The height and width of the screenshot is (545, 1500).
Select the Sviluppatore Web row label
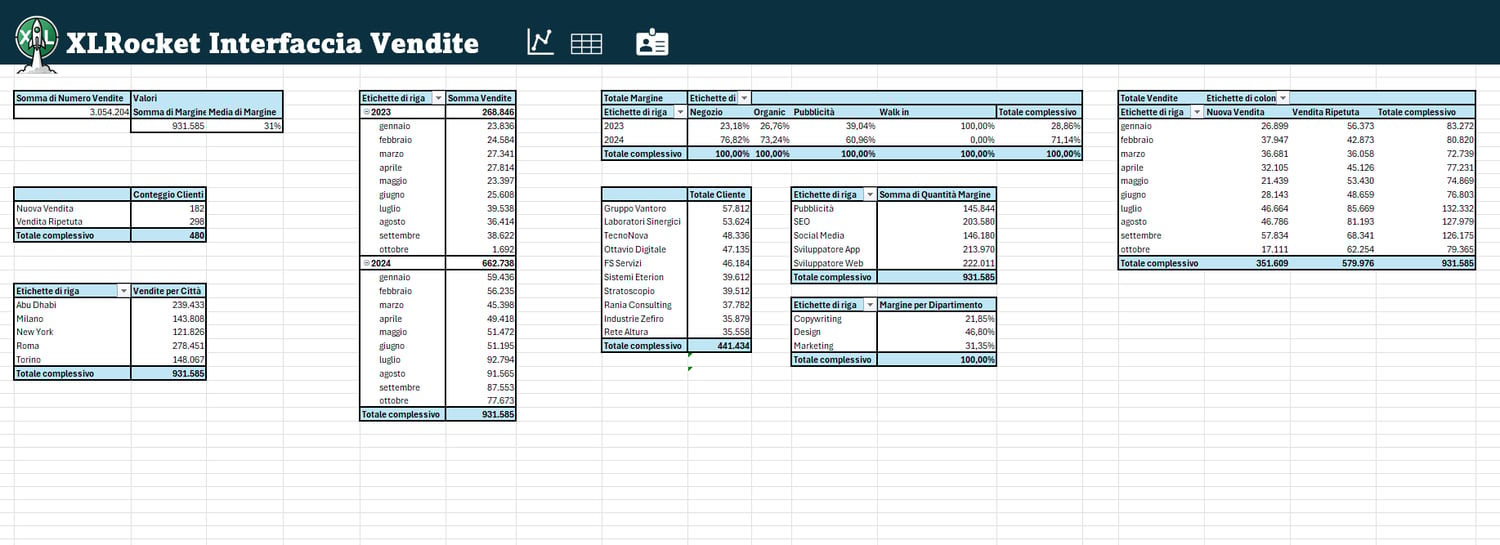tap(833, 263)
